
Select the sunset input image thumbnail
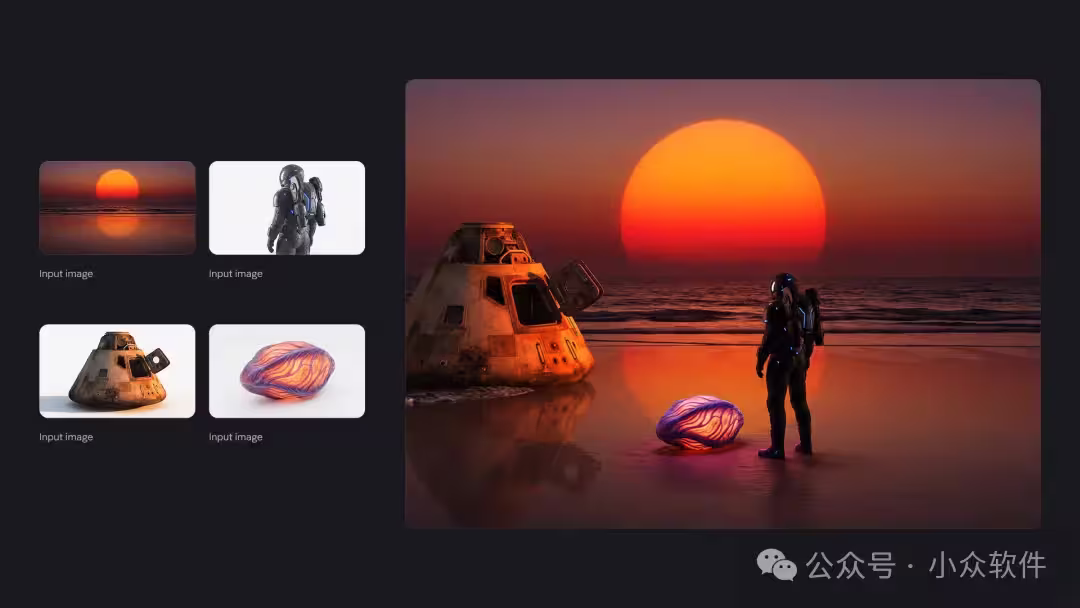[117, 207]
